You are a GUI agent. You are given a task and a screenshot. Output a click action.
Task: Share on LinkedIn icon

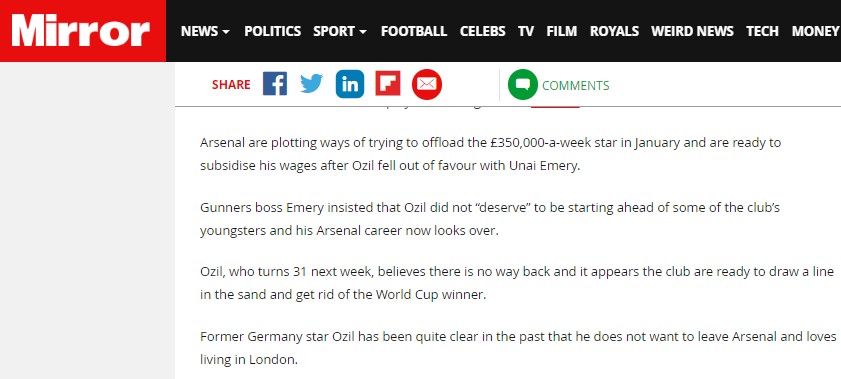point(350,84)
